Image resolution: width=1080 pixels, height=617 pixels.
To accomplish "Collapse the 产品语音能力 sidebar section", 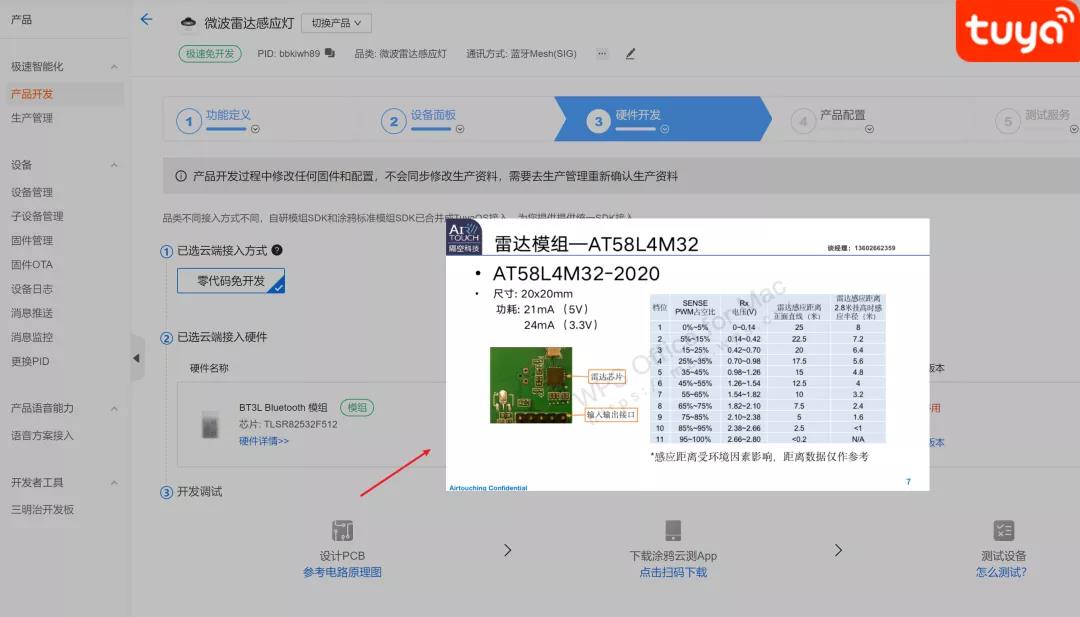I will click(x=114, y=408).
